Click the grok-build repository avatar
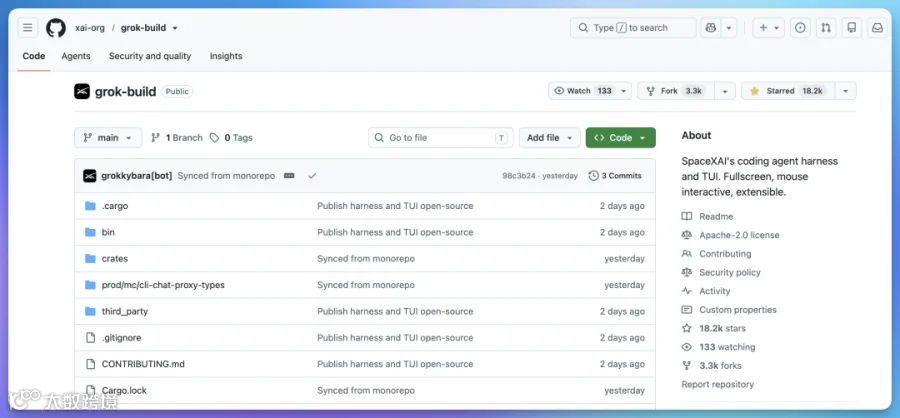 pos(82,91)
